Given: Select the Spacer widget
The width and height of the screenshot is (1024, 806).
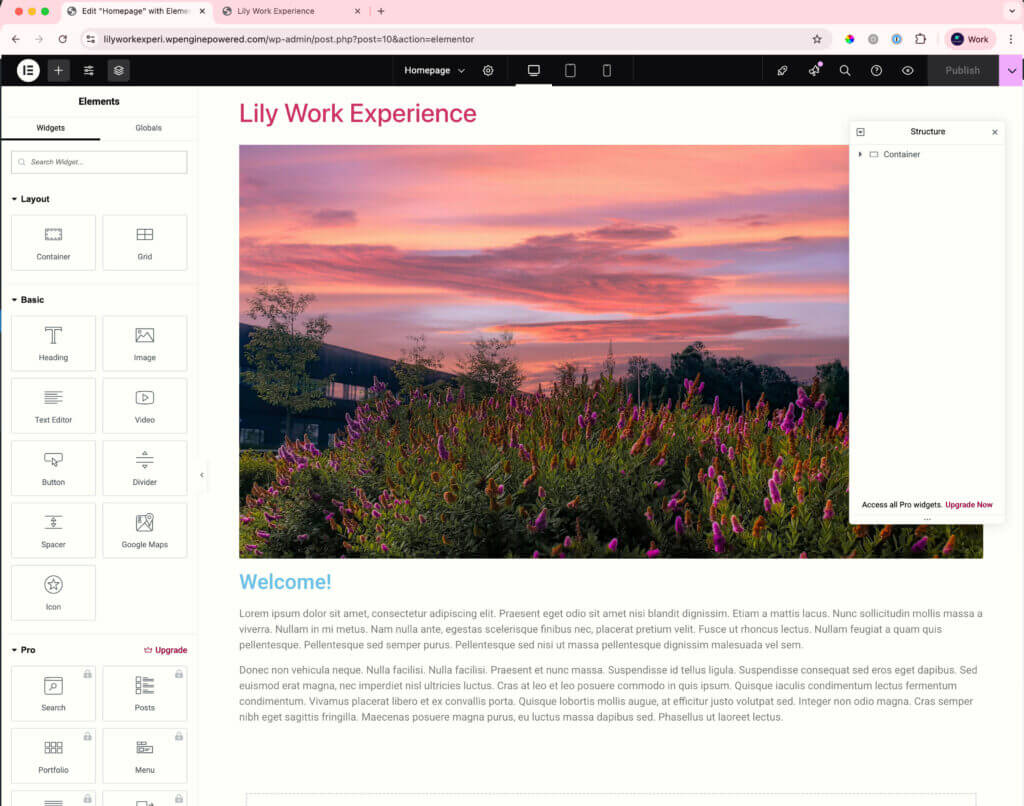Looking at the screenshot, I should pos(54,530).
